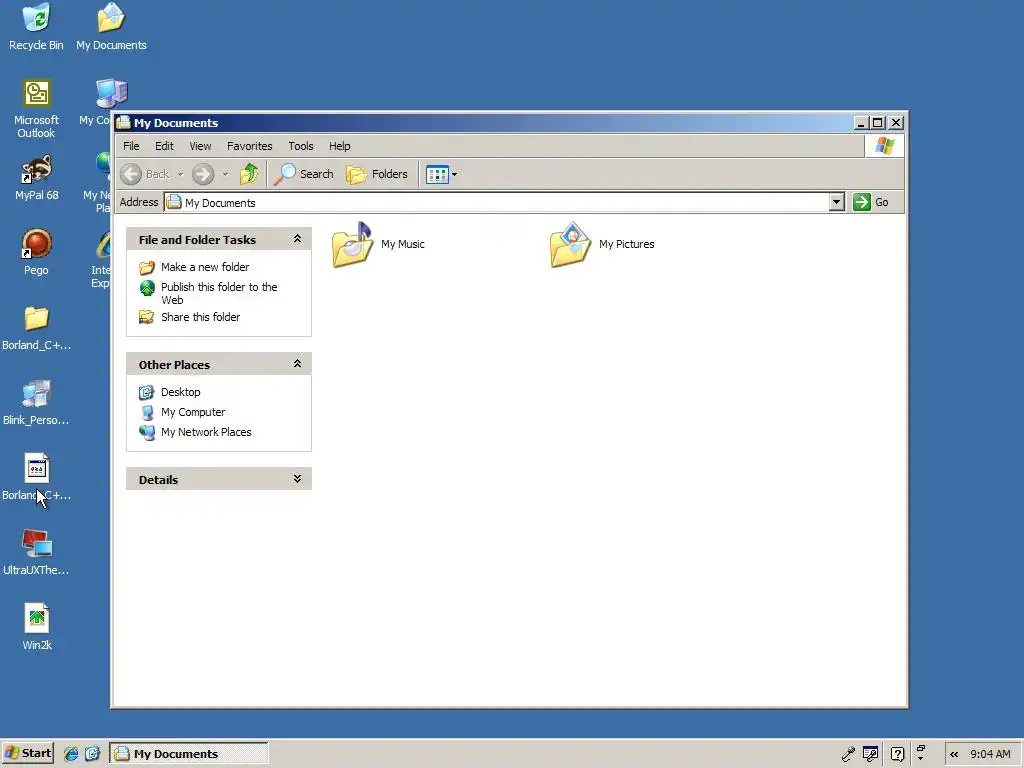Click My Documents taskbar button
The image size is (1024, 768).
point(189,754)
